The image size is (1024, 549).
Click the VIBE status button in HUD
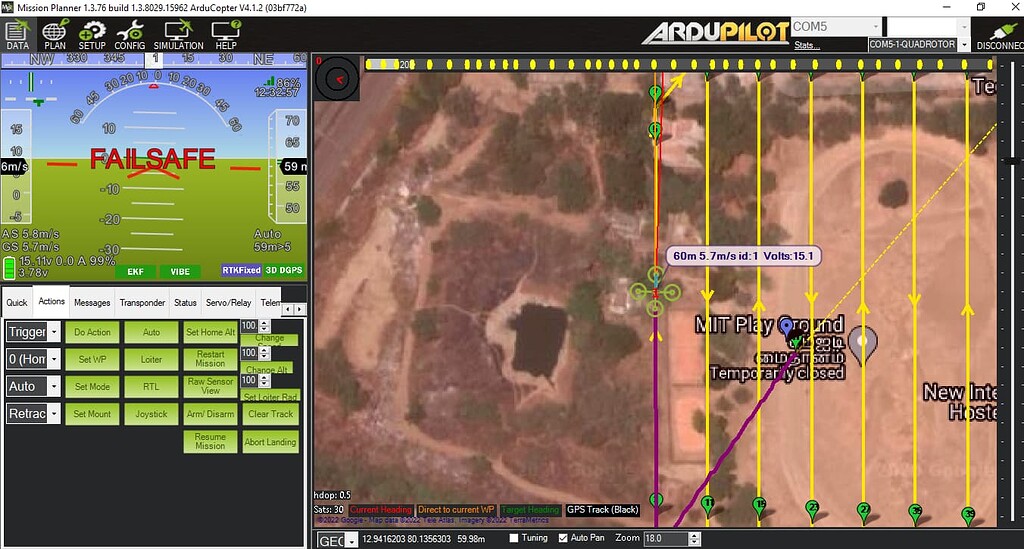(x=180, y=272)
